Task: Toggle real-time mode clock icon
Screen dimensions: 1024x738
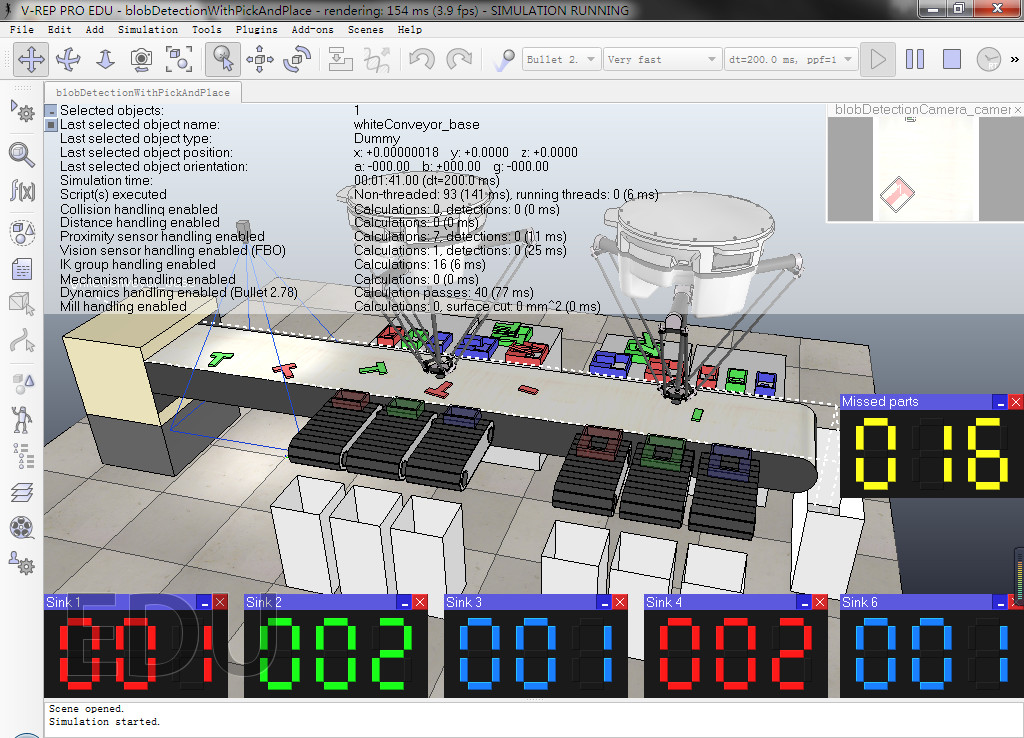Action: coord(989,59)
